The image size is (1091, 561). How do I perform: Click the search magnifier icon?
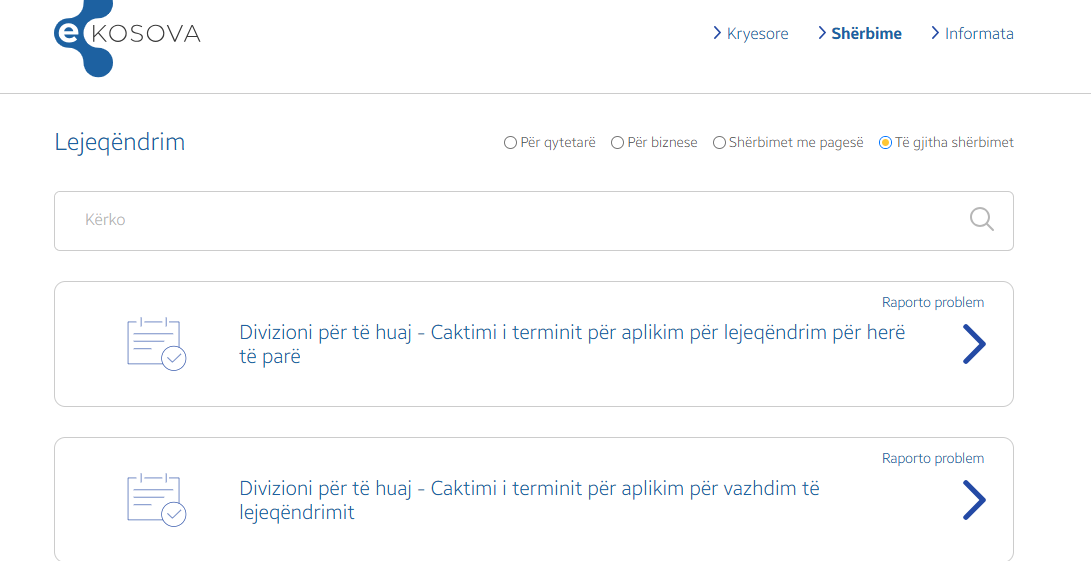[x=982, y=219]
